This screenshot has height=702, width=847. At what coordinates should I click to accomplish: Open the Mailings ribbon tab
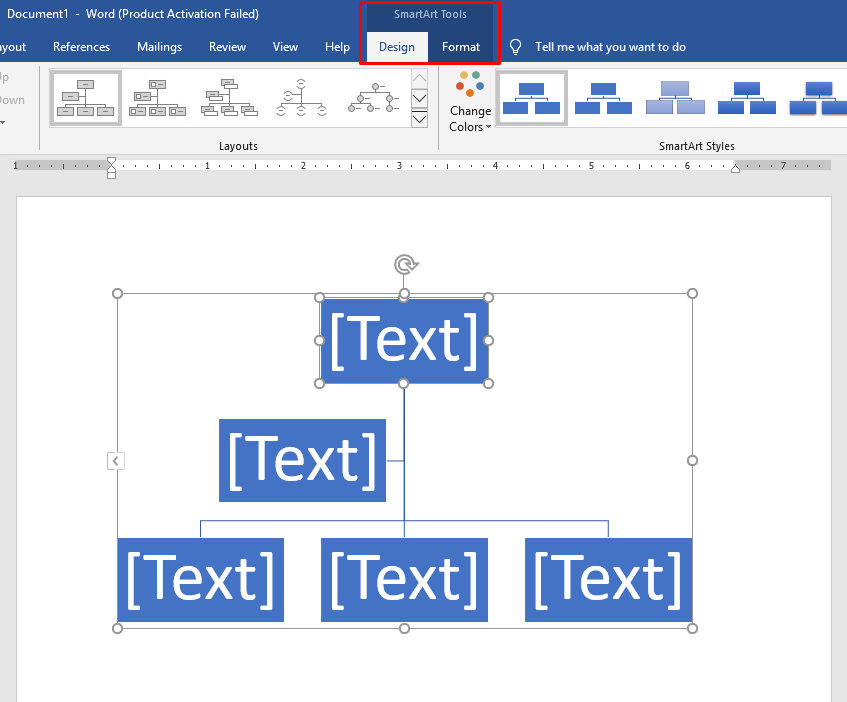click(x=159, y=47)
